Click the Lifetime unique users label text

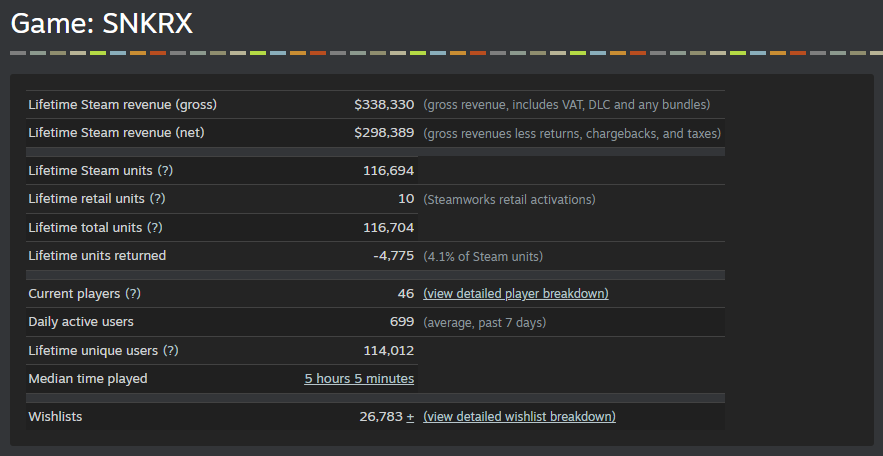tap(93, 351)
